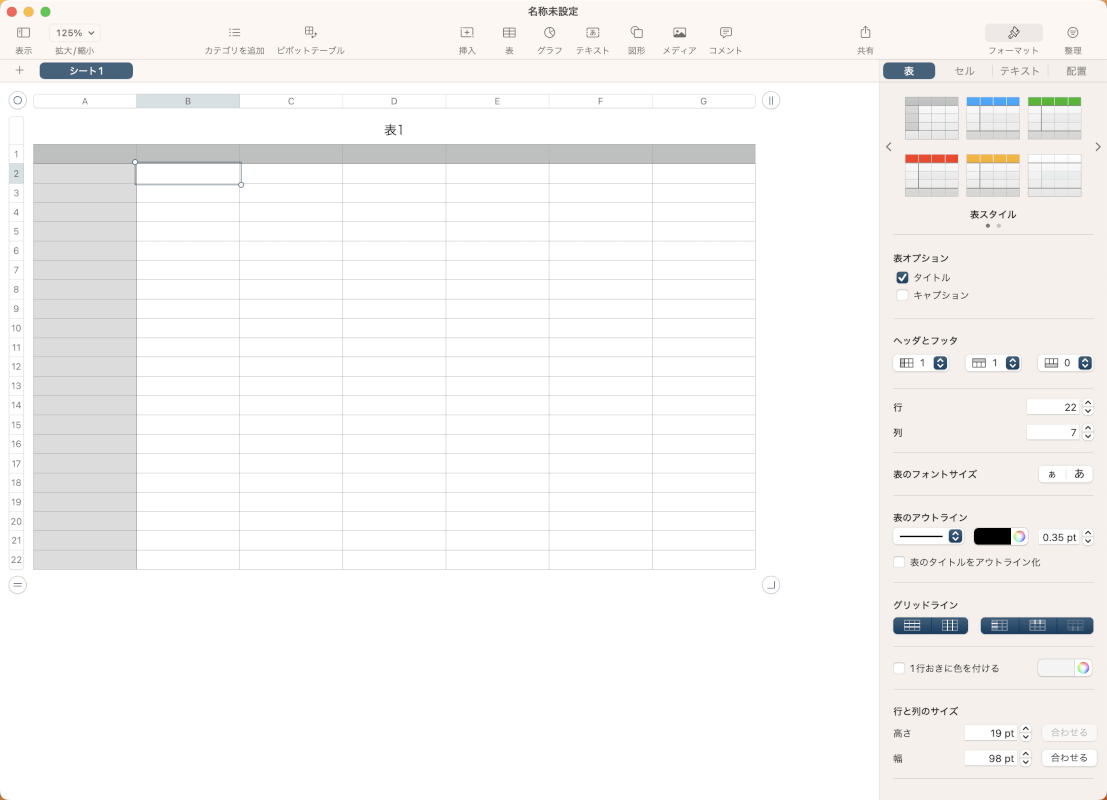The image size is (1107, 800).
Task: Click the 合わせる button next to width
Action: click(x=1069, y=758)
